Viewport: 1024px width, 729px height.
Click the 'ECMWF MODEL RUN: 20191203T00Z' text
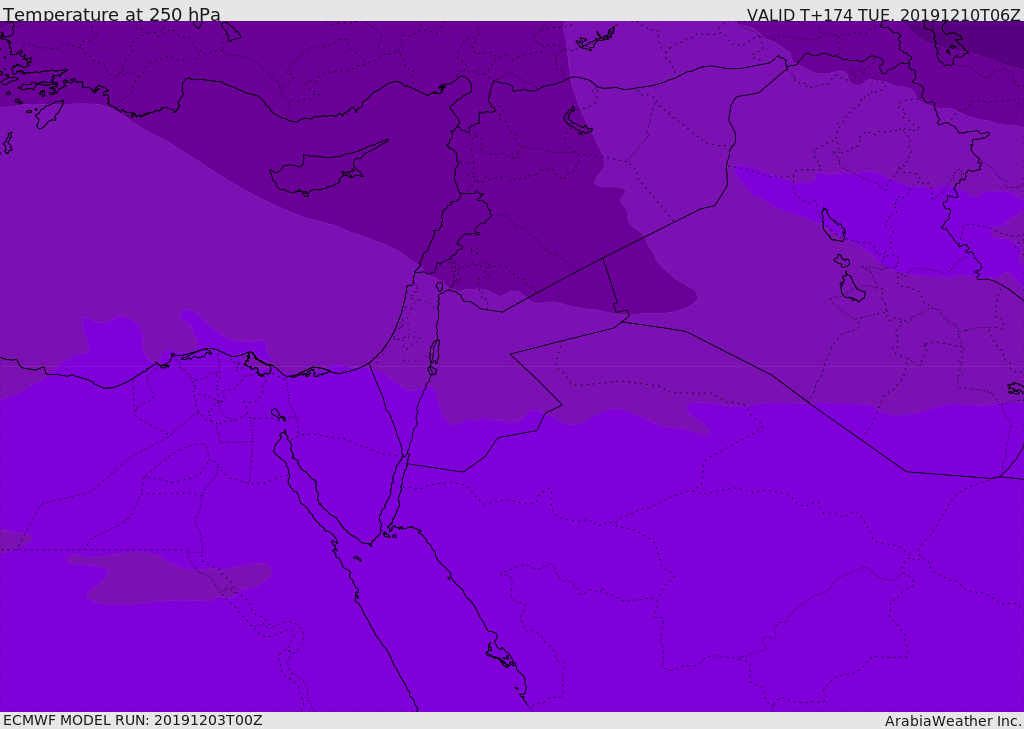133,721
